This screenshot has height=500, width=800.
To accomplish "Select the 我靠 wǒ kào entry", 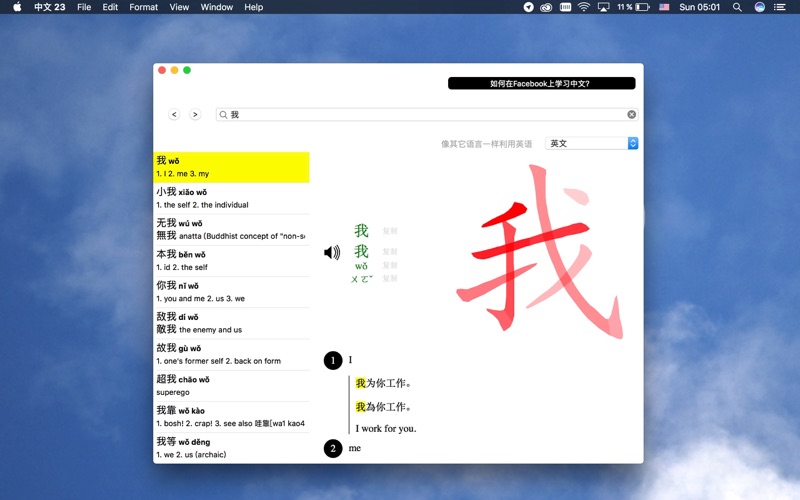I will [231, 416].
